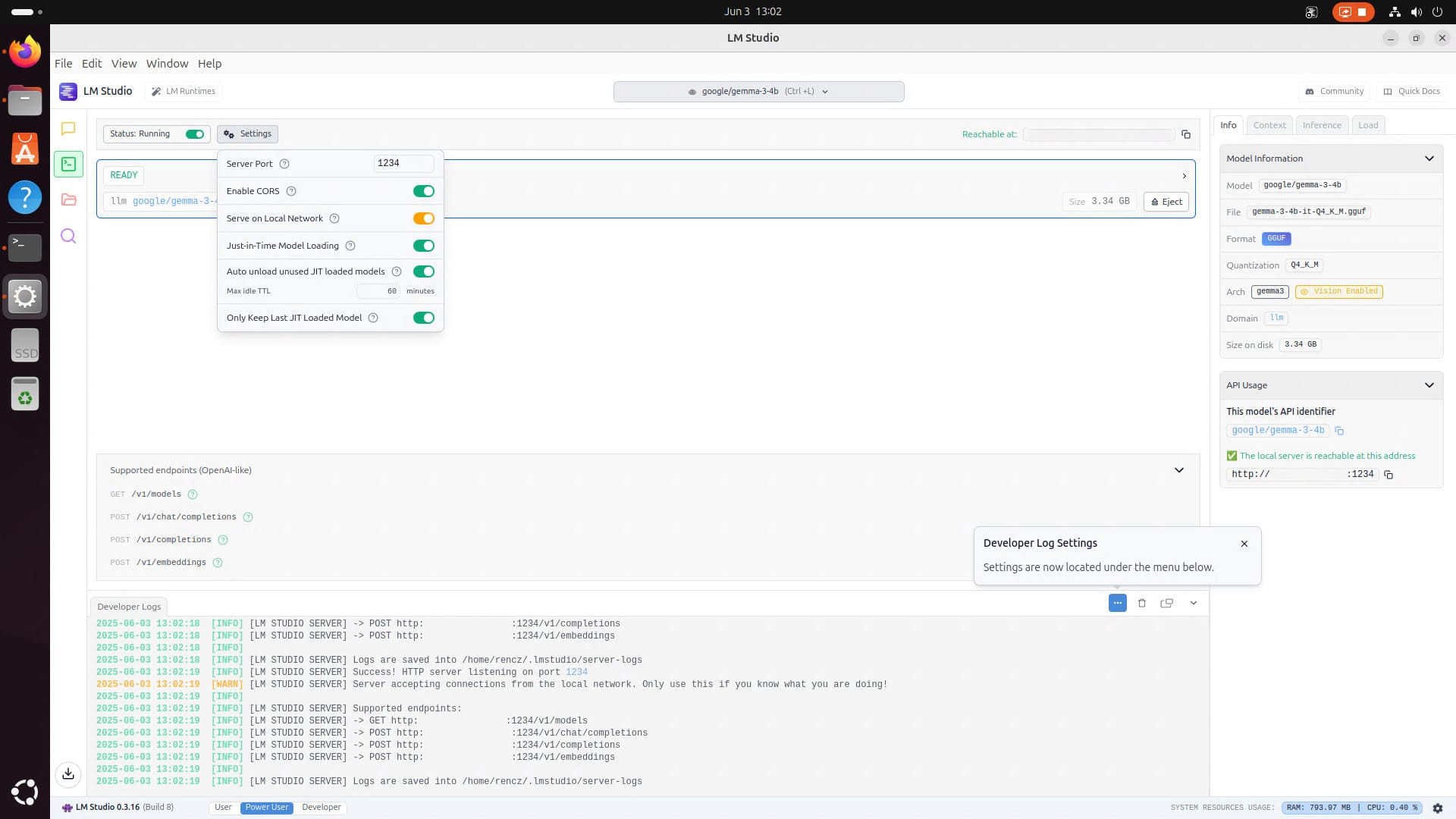
Task: Open the File menu
Action: [x=64, y=64]
